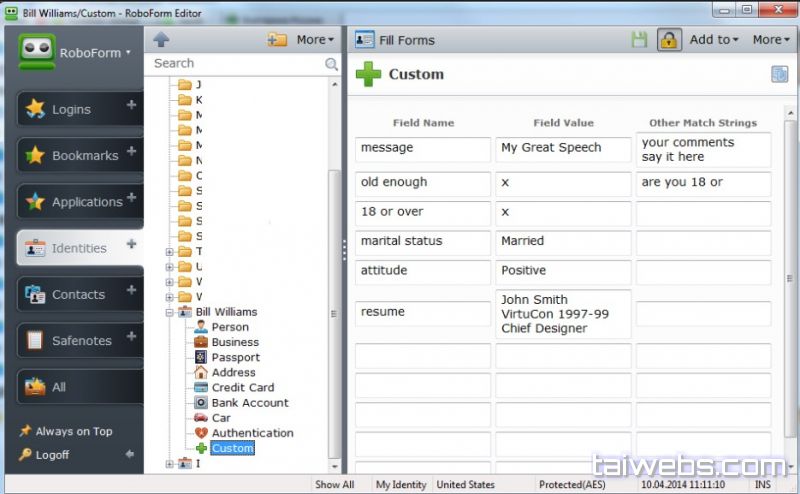Collapse the Bill Williams identity node
800x494 pixels.
[170, 312]
